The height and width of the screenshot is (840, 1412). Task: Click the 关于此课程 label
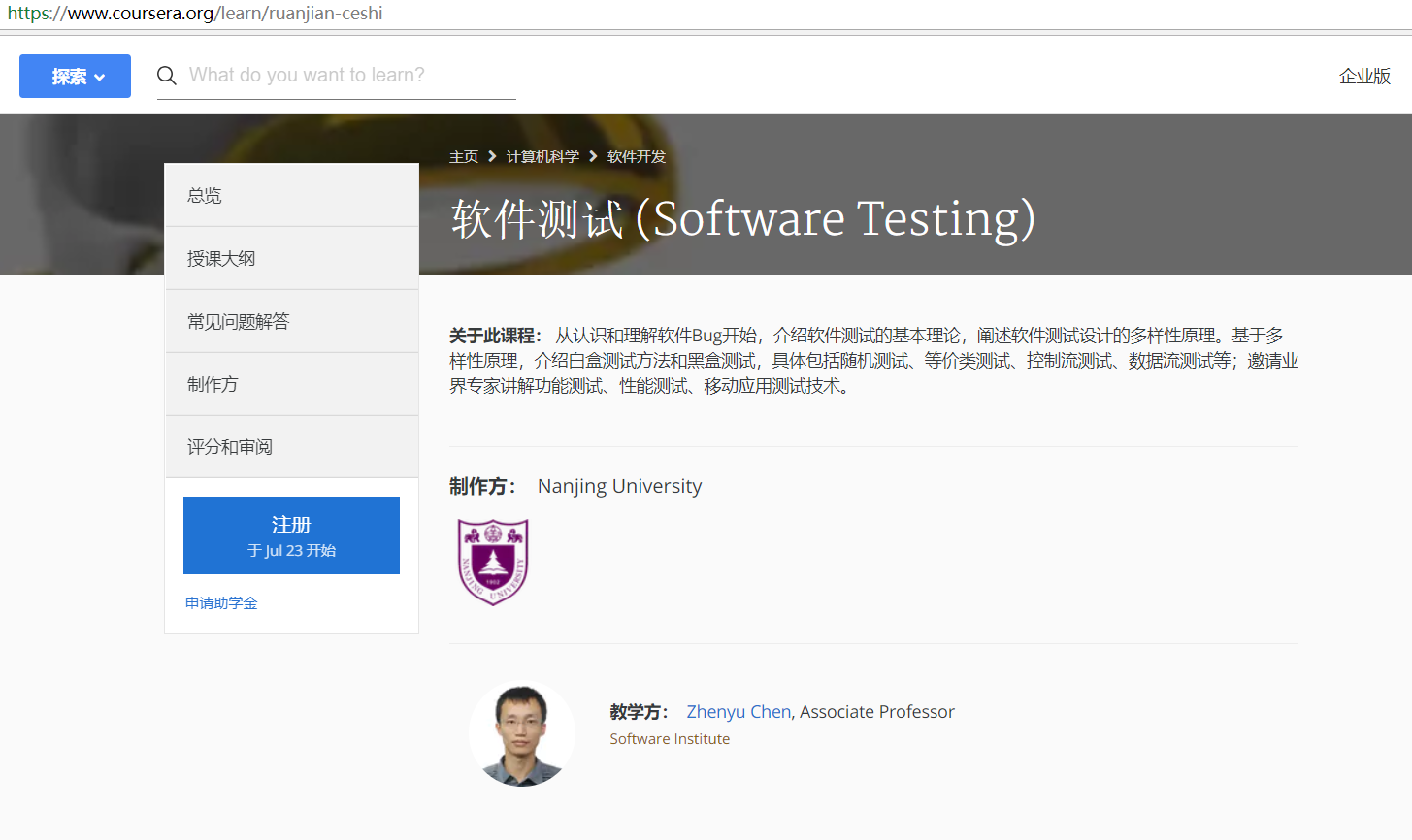pos(495,336)
